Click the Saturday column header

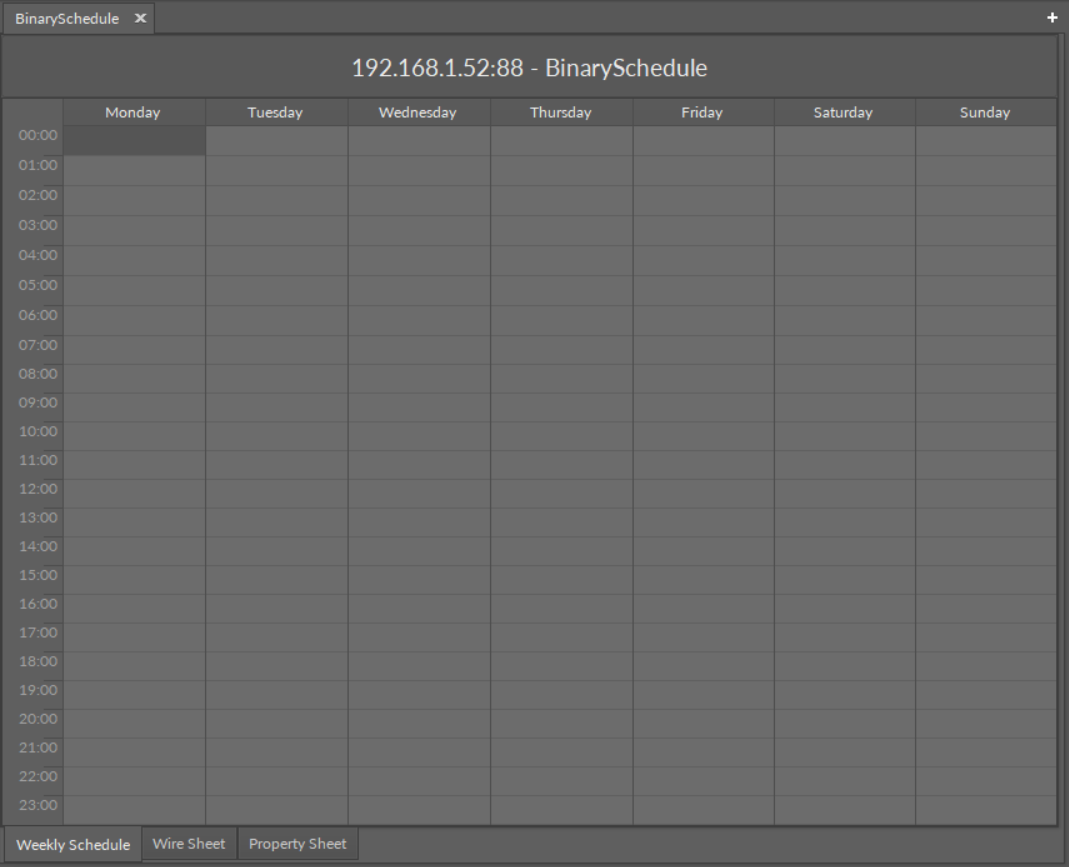(843, 113)
